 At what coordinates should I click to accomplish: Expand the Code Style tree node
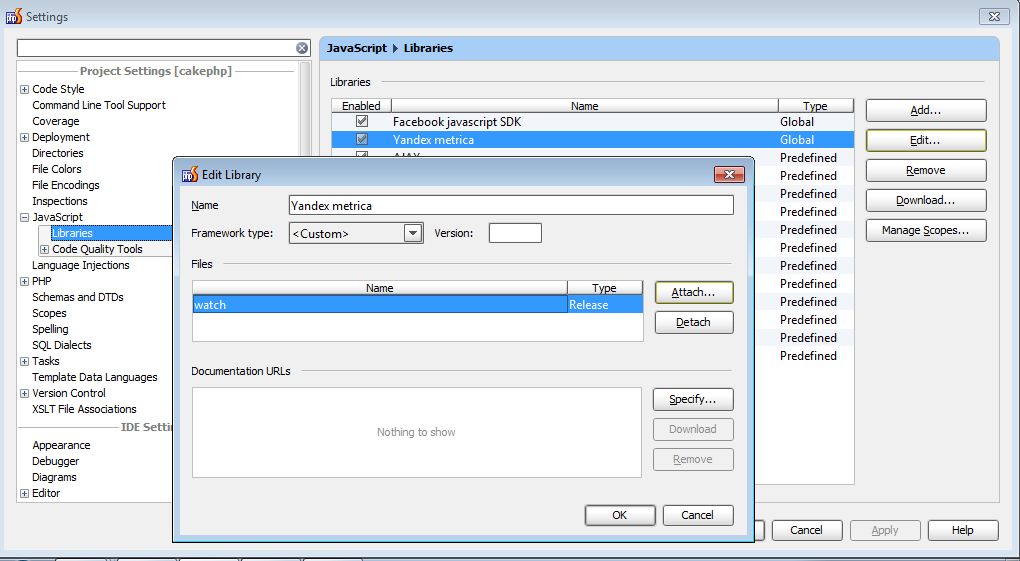pyautogui.click(x=24, y=89)
